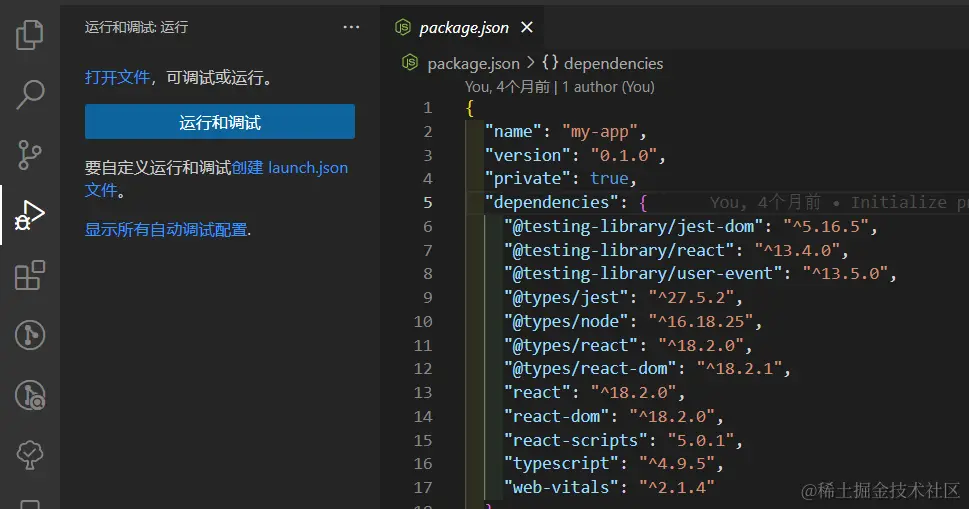This screenshot has width=969, height=509.
Task: Click the "^5.16.5" version string
Action: click(826, 227)
